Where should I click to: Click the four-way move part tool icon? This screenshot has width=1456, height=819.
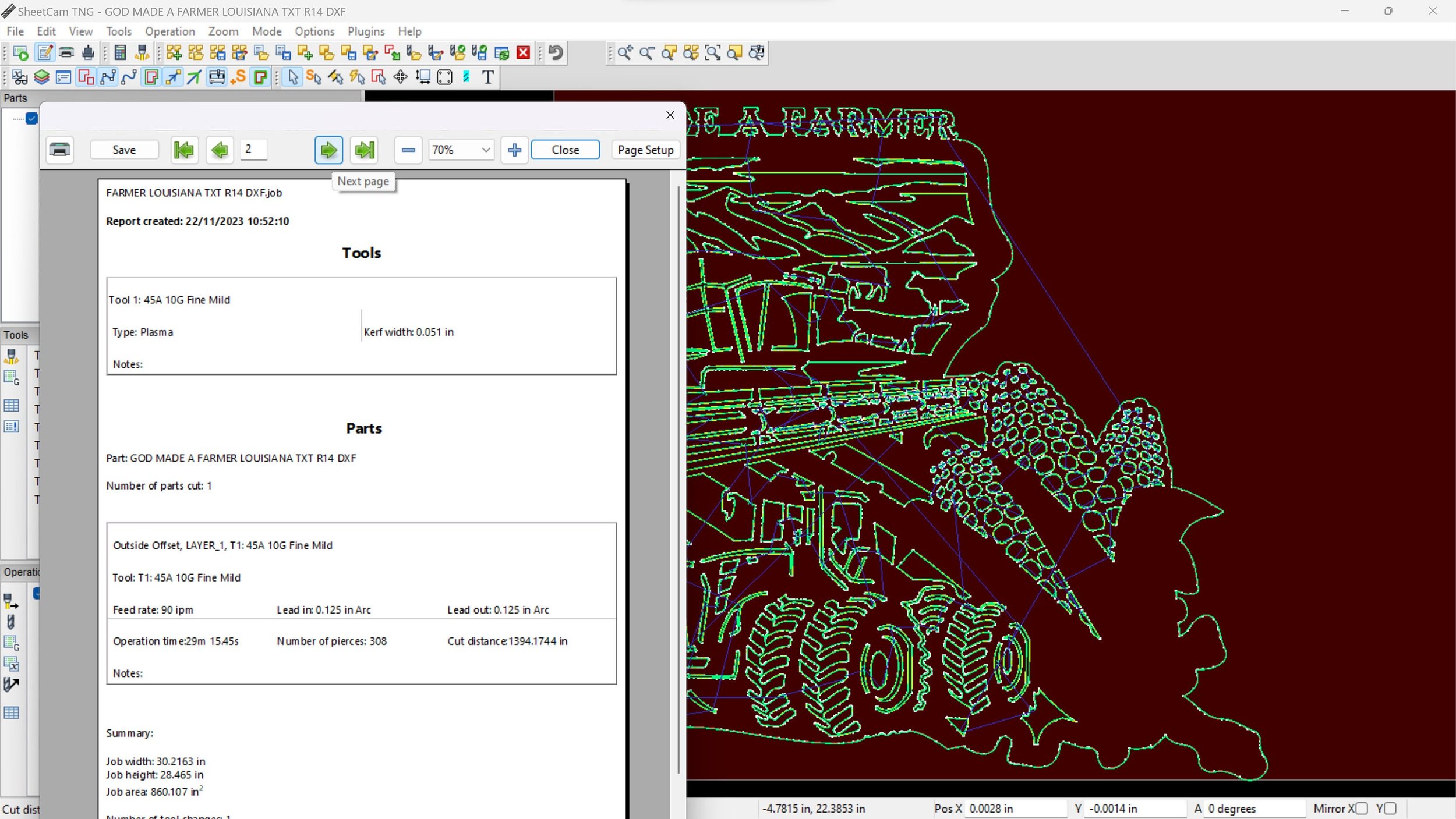point(400,77)
